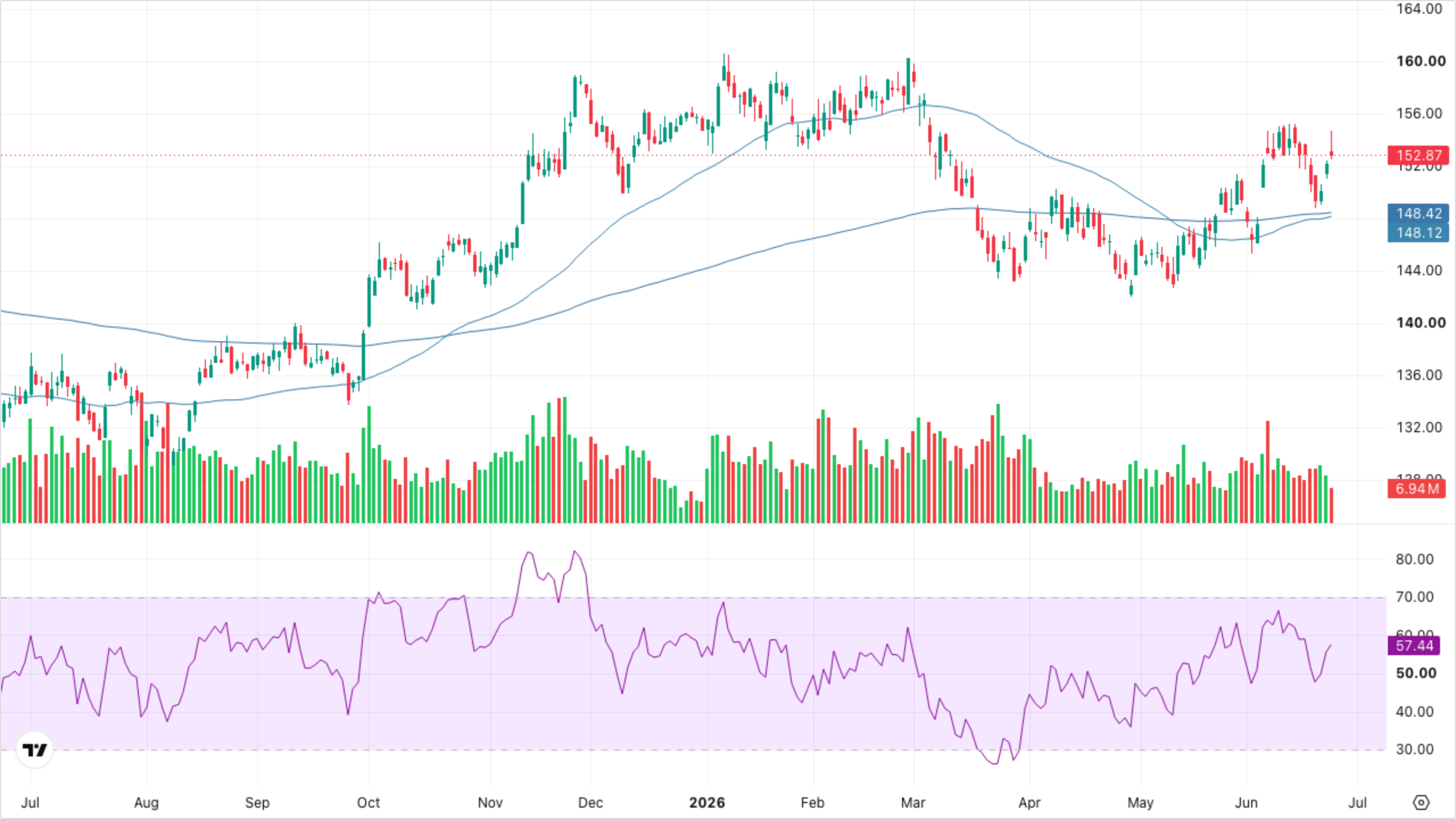Click the Jun label on the time axis
The image size is (1456, 819).
(x=1246, y=803)
